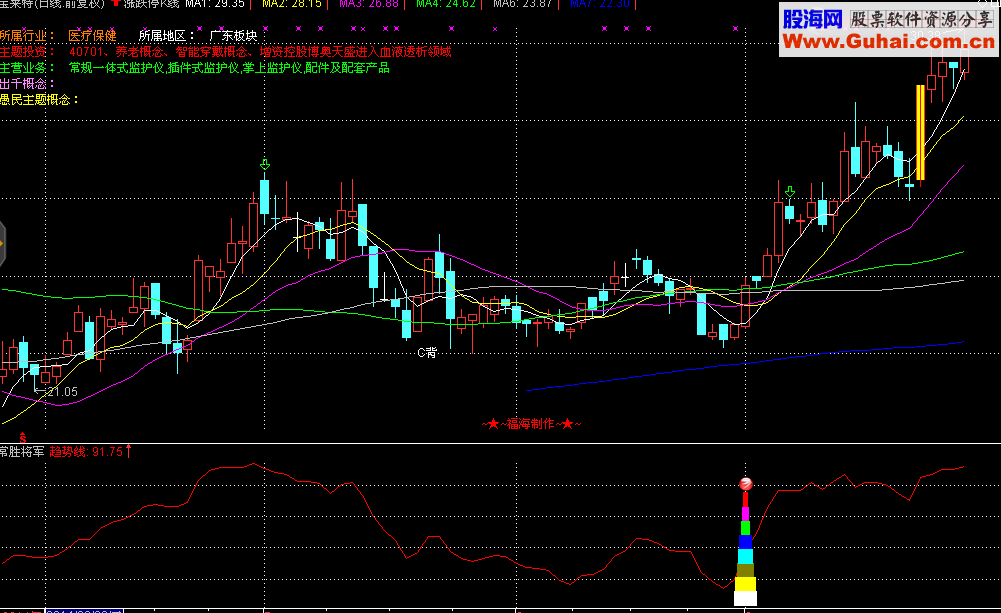Viewport: 1001px width, 613px height.
Task: Click the yellow 愚民主题概念 label
Action: tap(39, 100)
